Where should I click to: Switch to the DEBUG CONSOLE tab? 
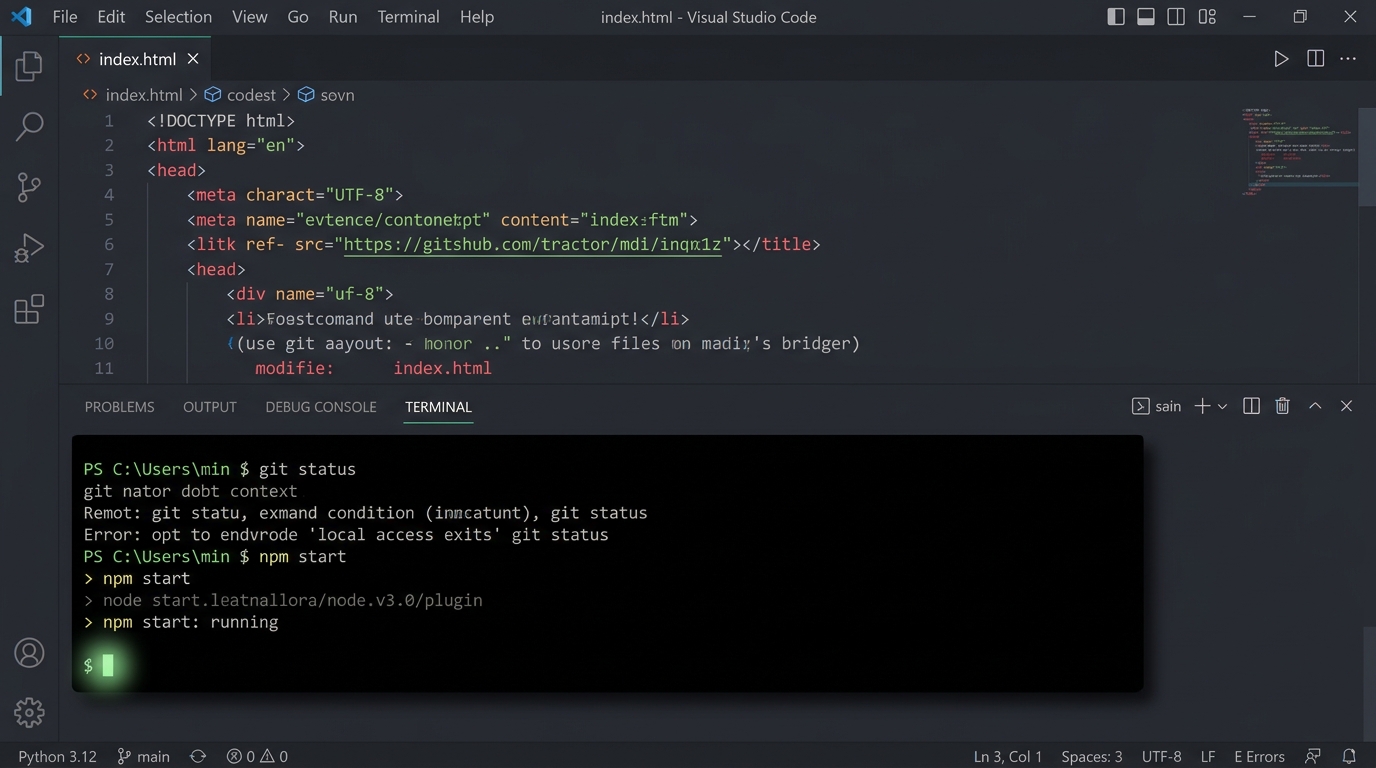[x=321, y=407]
